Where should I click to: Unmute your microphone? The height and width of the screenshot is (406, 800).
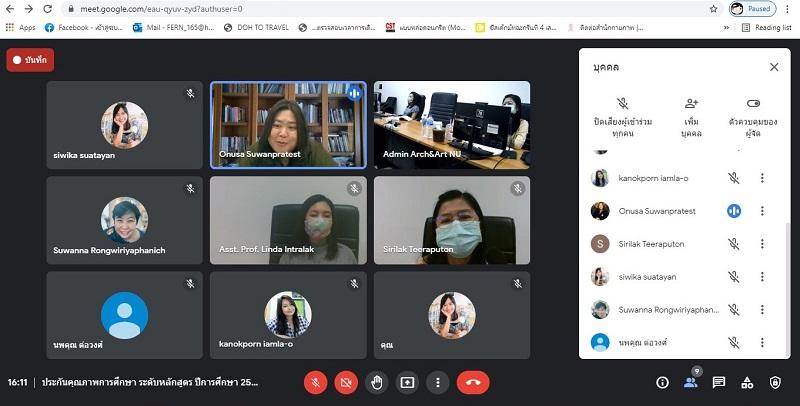315,383
